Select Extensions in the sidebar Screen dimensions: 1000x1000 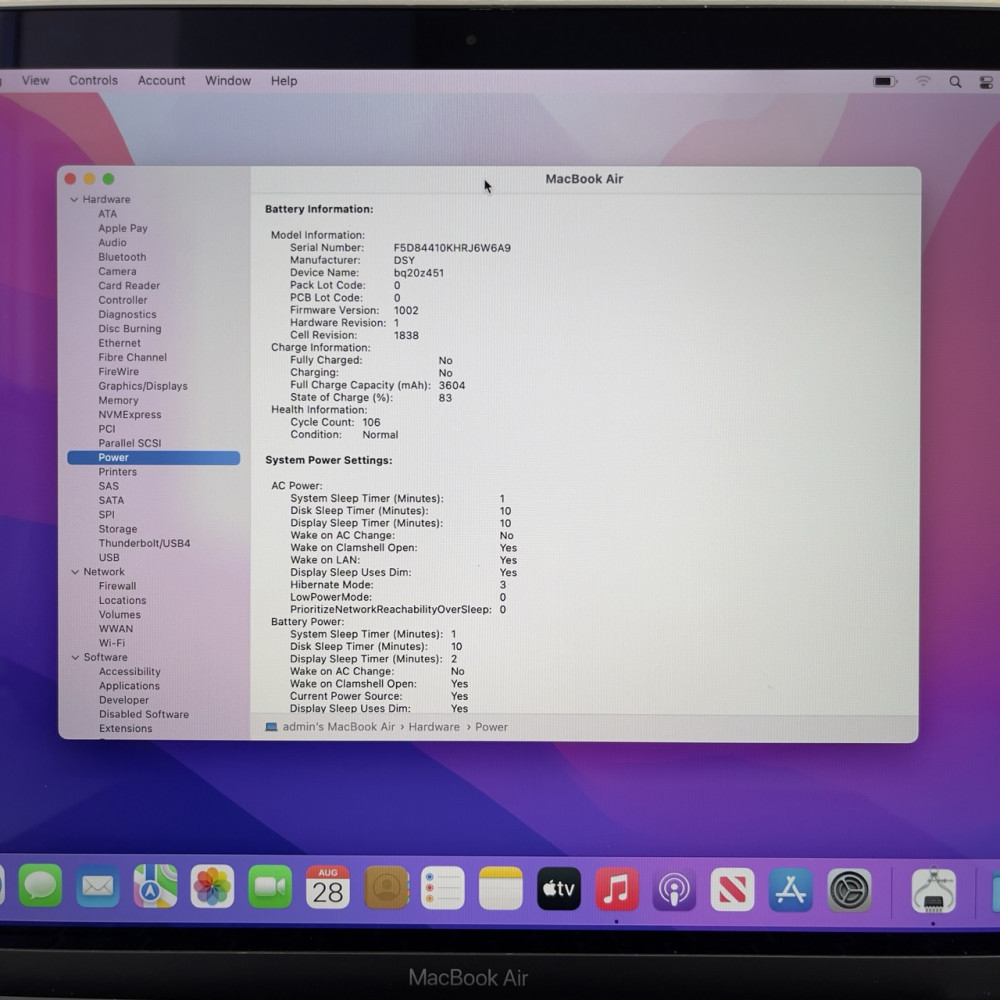[125, 729]
